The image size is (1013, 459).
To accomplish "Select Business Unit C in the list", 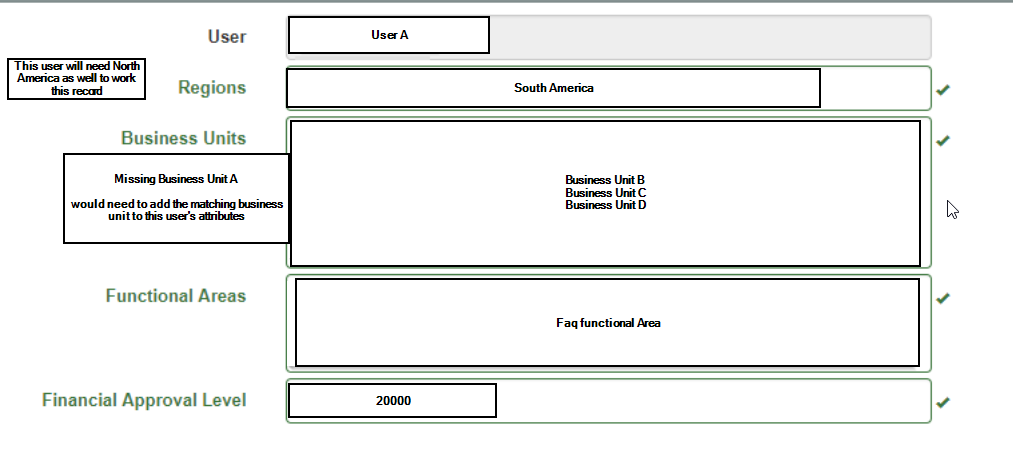I will 605,193.
